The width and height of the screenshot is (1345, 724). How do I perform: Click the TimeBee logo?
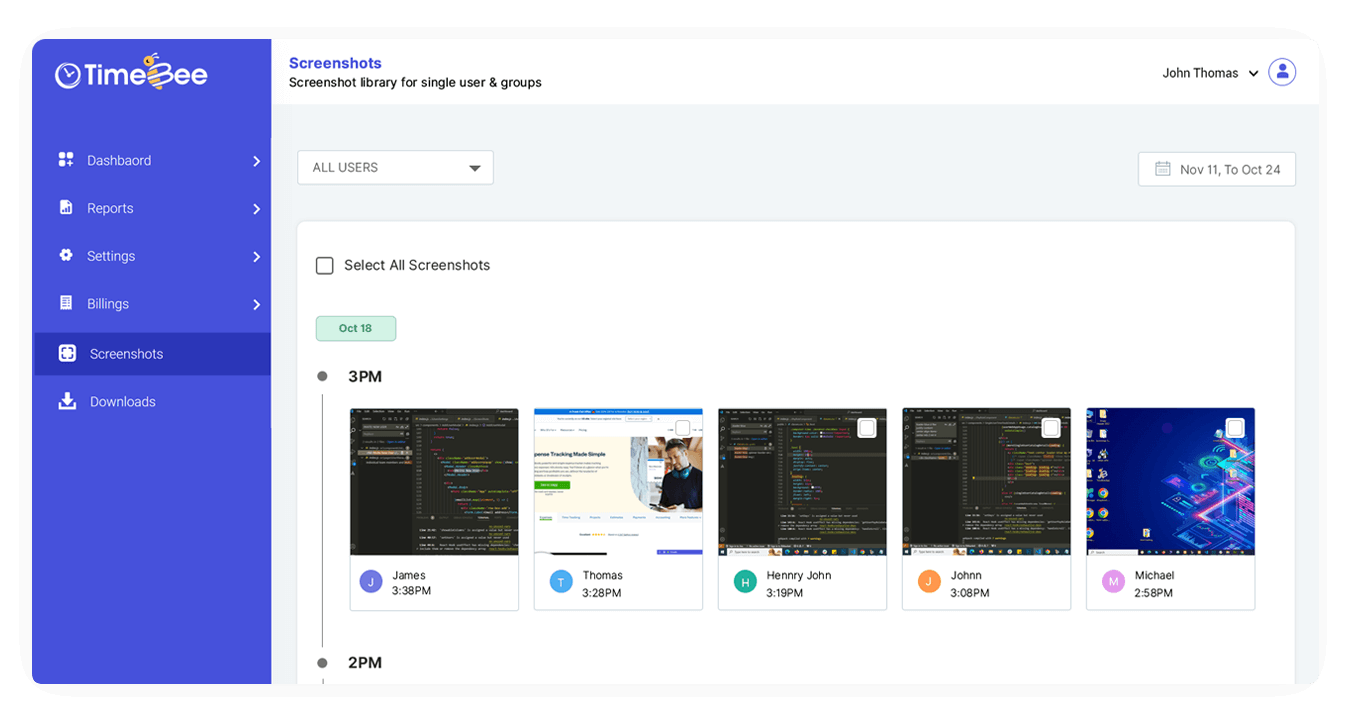(x=130, y=72)
